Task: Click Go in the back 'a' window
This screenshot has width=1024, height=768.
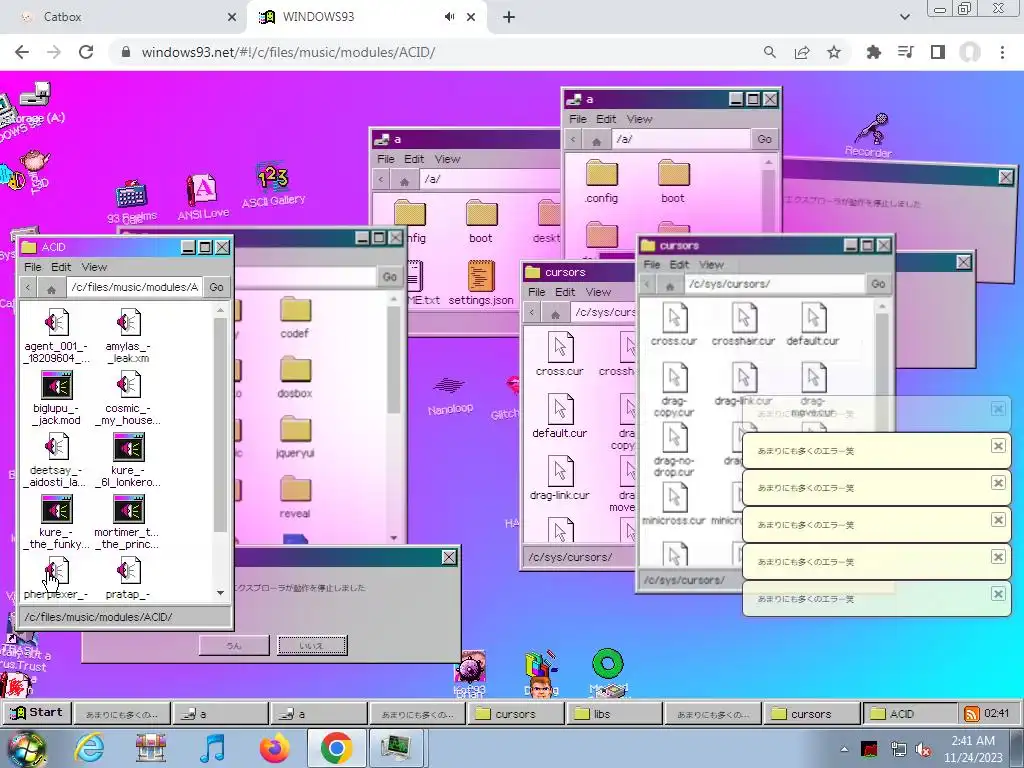Action: tap(765, 138)
